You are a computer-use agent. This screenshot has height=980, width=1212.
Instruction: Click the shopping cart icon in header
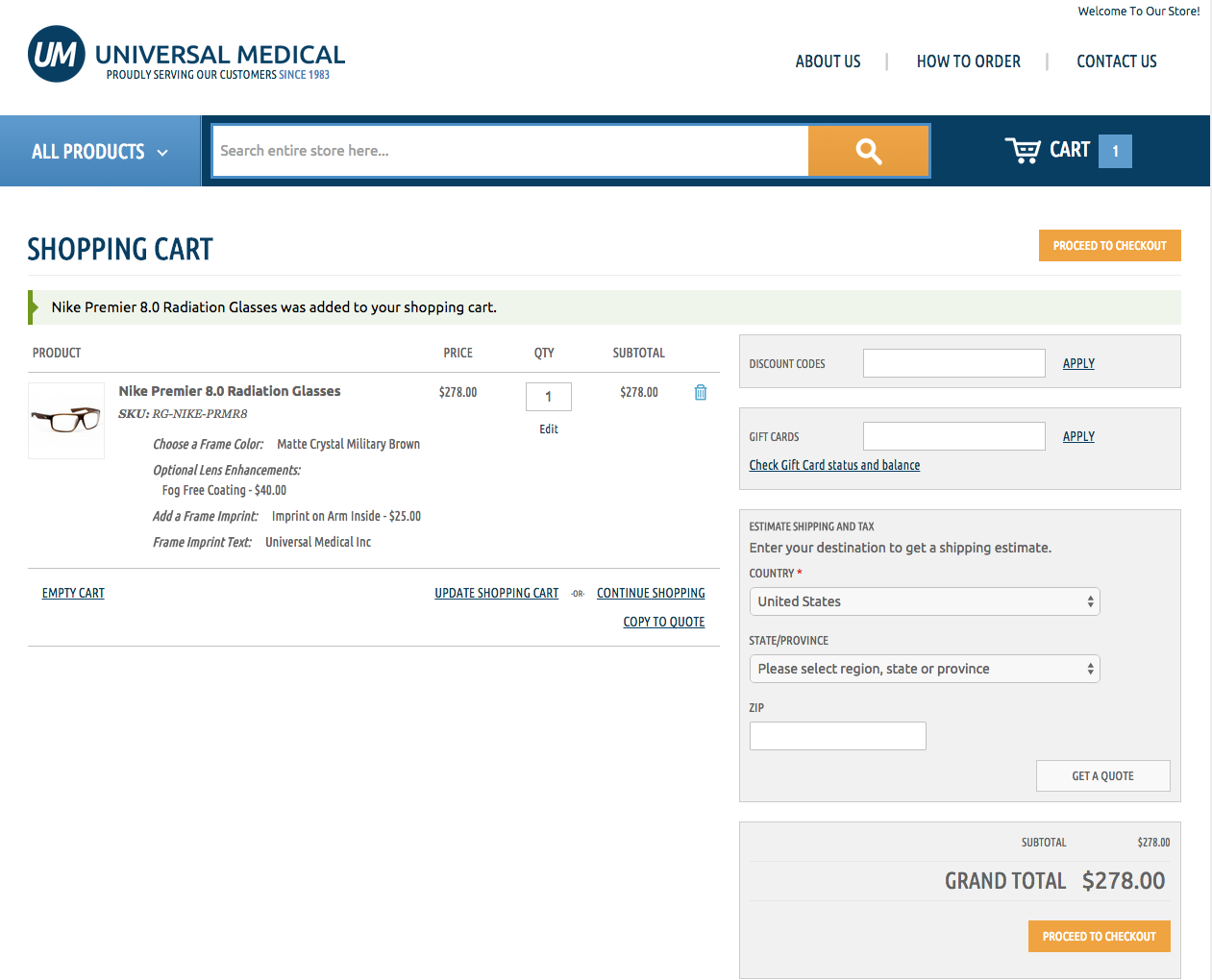pyautogui.click(x=1023, y=151)
